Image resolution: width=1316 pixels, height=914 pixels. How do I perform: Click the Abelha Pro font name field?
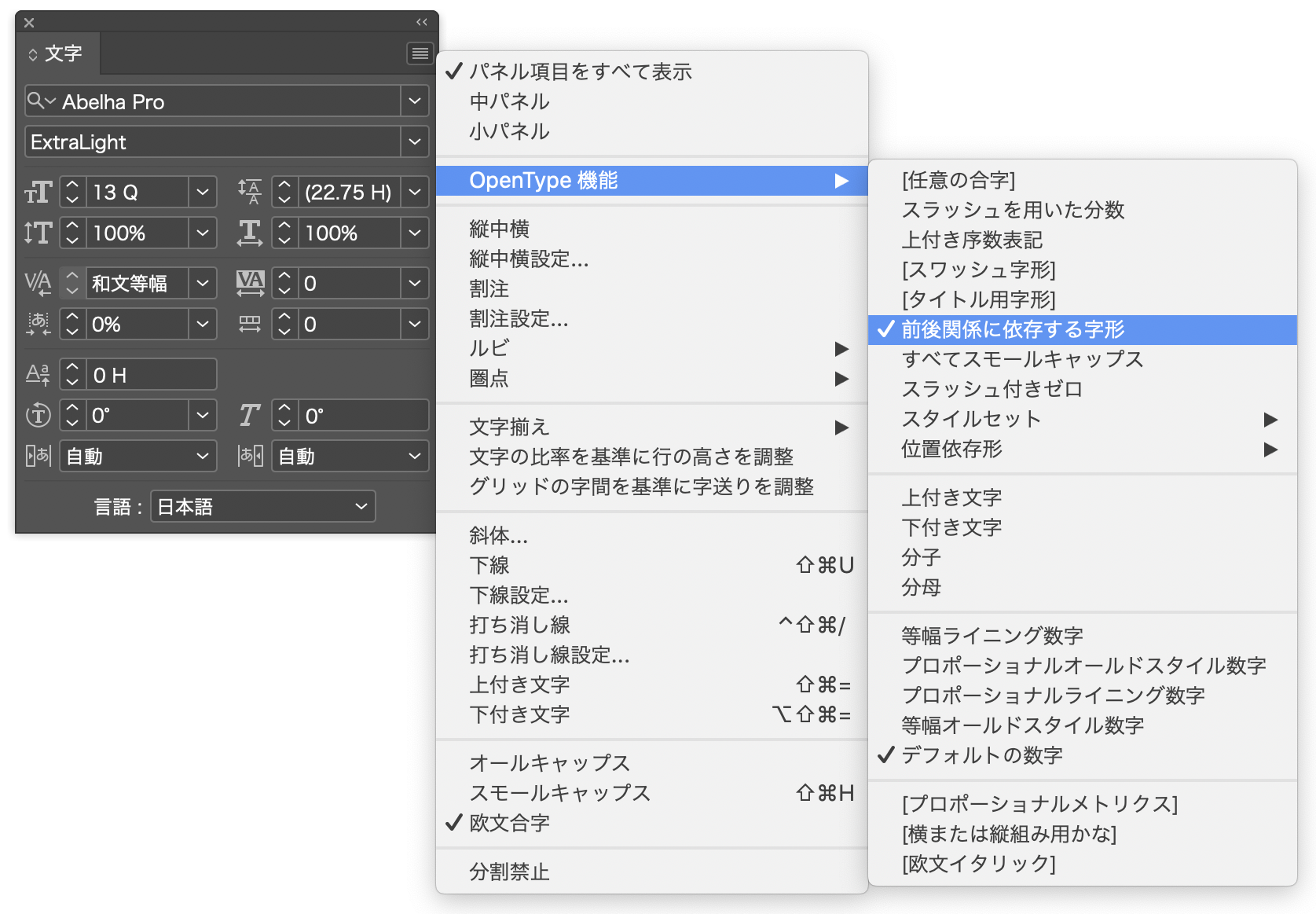point(228,101)
